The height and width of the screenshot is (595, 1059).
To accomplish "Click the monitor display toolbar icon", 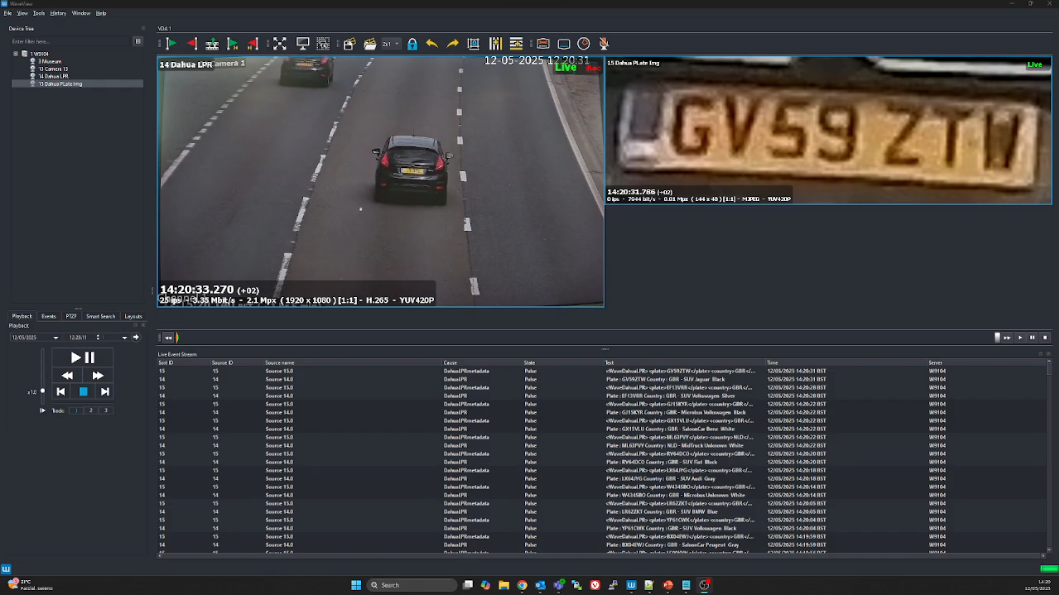I will pyautogui.click(x=303, y=44).
